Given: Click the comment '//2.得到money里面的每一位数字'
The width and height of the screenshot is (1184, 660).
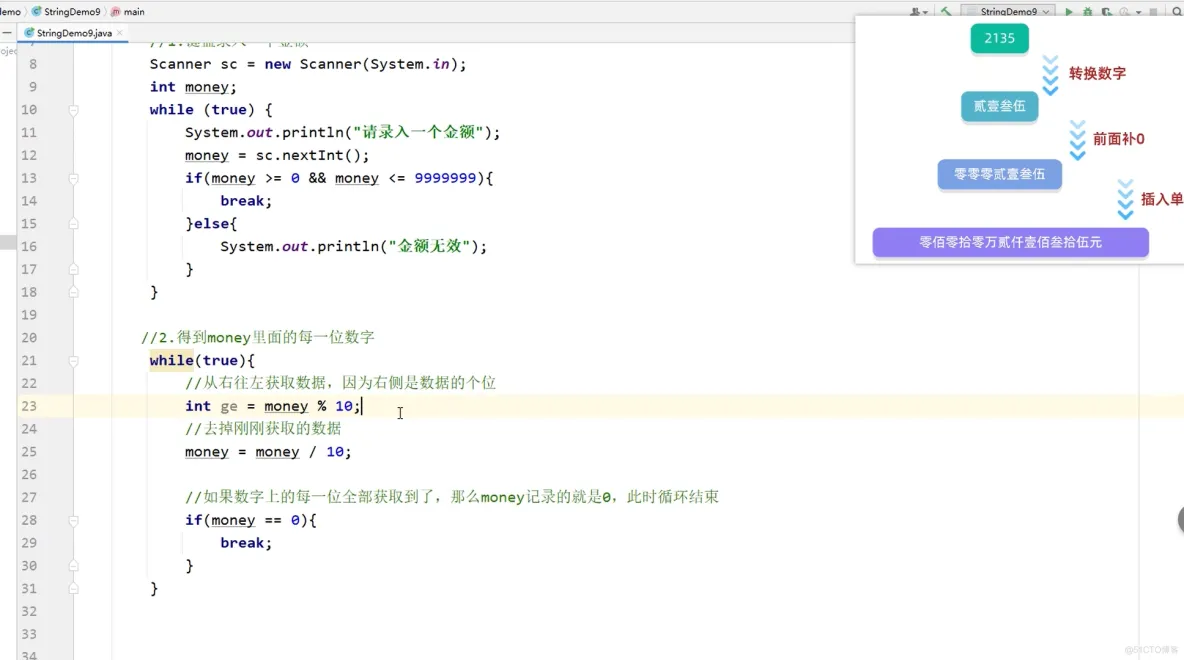Looking at the screenshot, I should 257,338.
